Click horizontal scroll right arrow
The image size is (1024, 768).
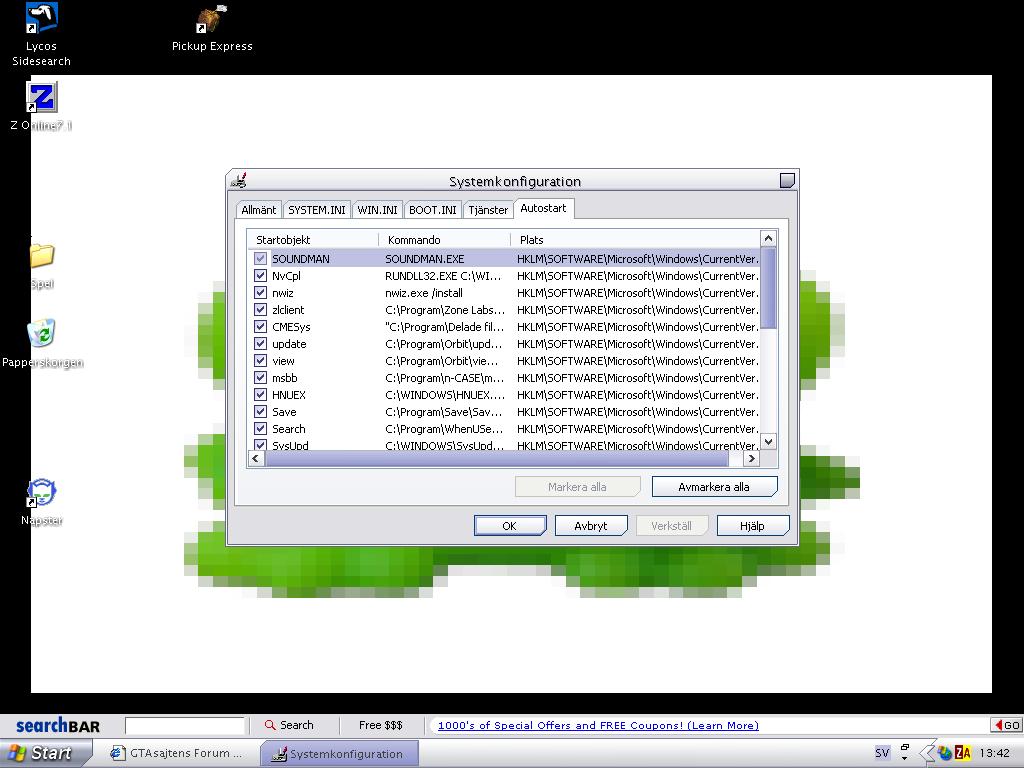(752, 458)
